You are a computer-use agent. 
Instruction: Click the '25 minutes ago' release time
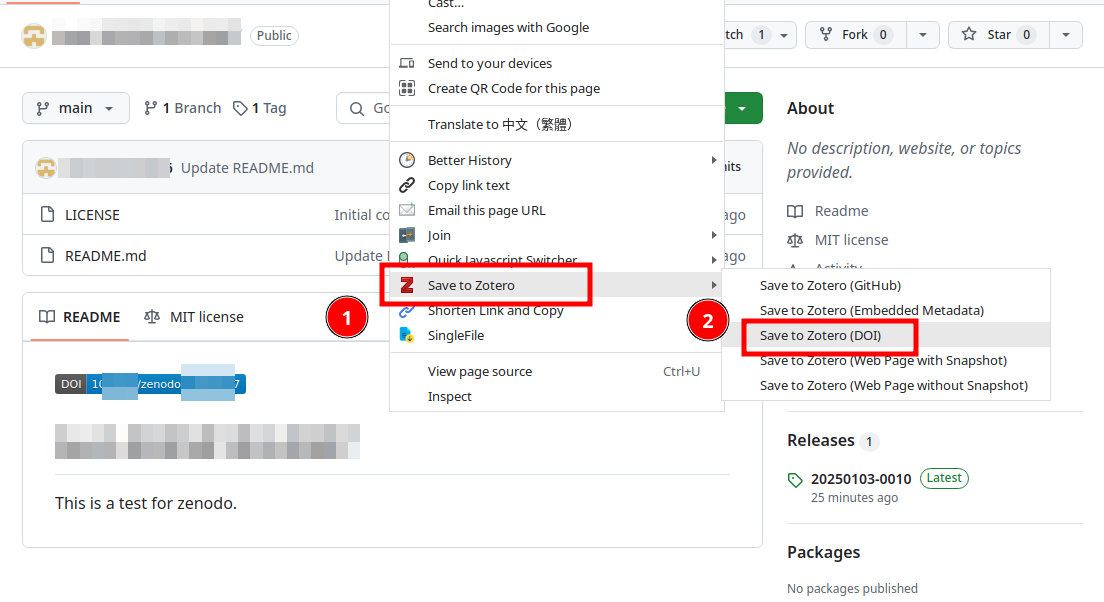[x=855, y=497]
